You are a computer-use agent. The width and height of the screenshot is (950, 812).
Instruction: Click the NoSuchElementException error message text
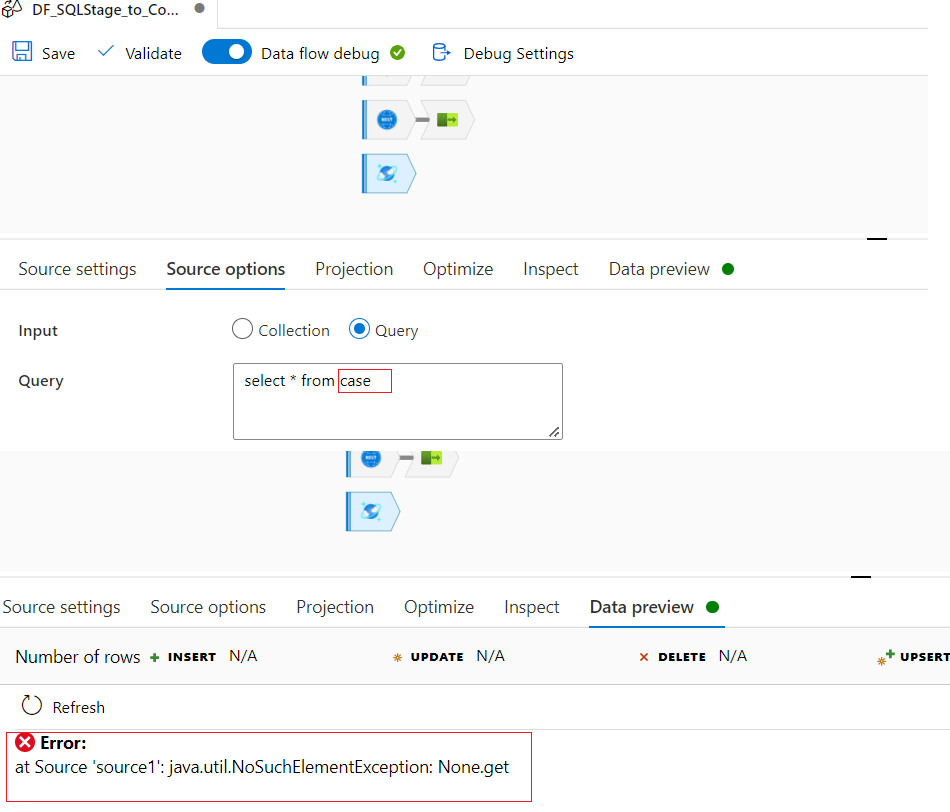pos(262,768)
